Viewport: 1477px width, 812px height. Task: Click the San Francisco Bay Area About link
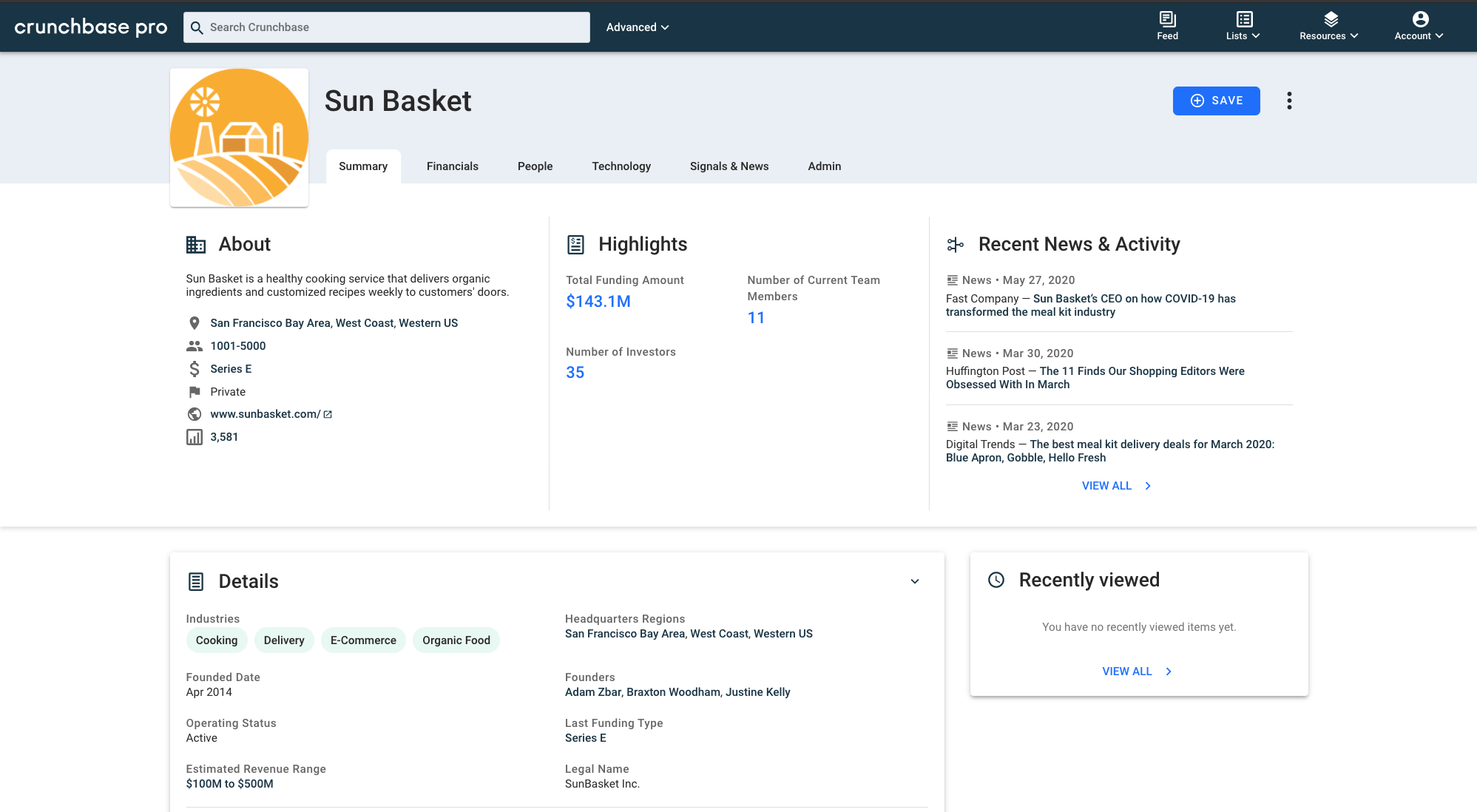tap(270, 323)
